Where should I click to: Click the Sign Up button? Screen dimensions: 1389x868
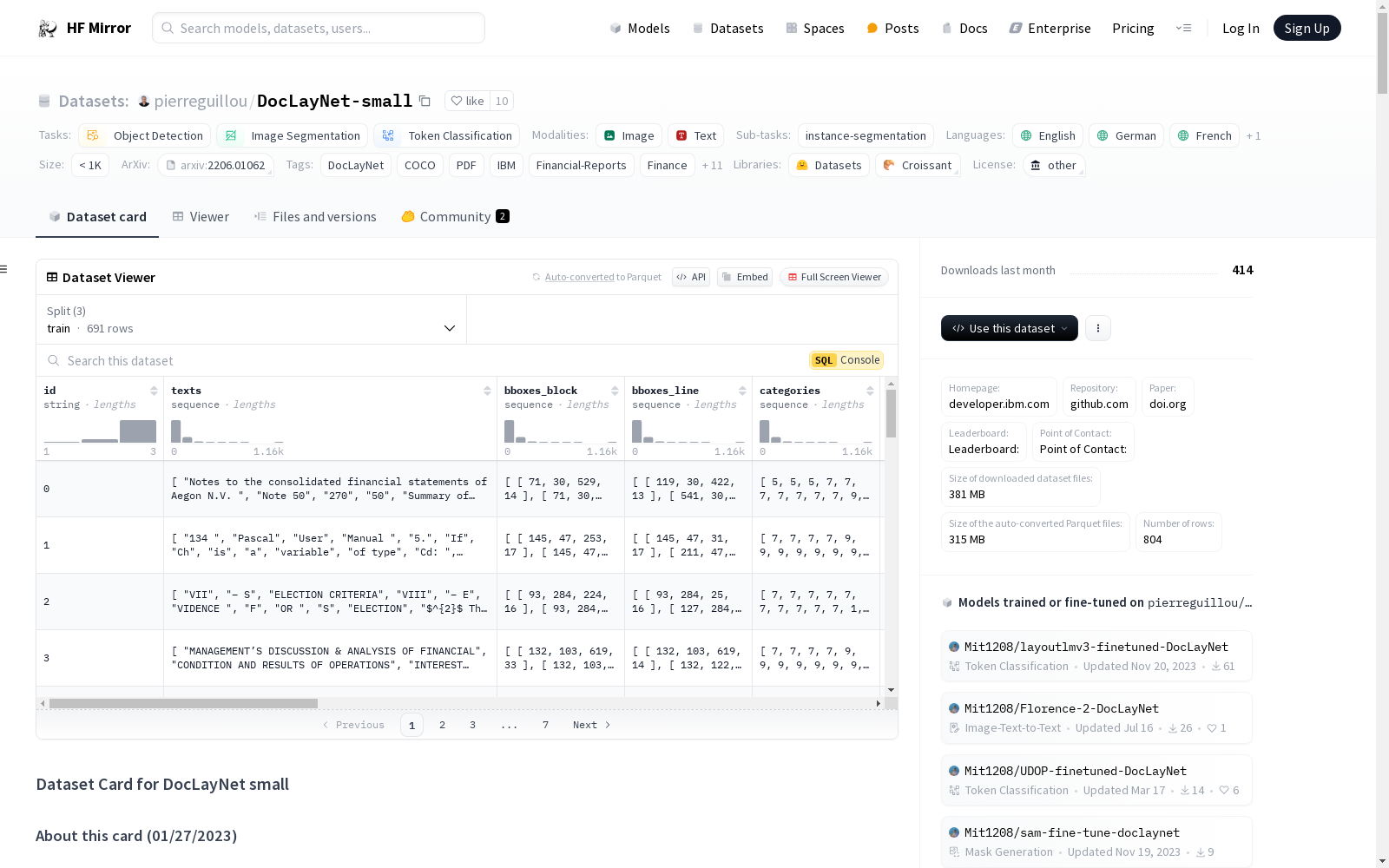point(1307,28)
